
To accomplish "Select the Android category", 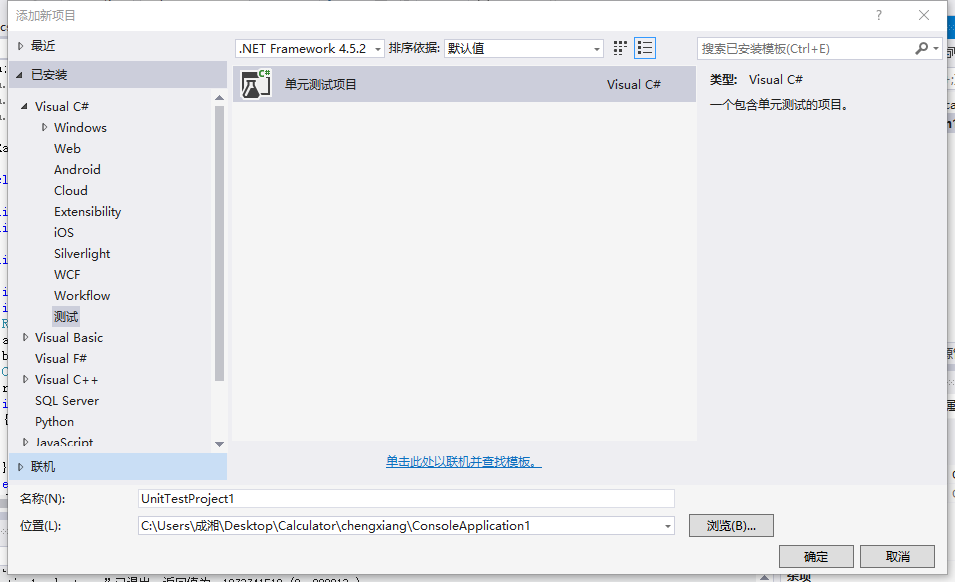I will click(x=75, y=169).
